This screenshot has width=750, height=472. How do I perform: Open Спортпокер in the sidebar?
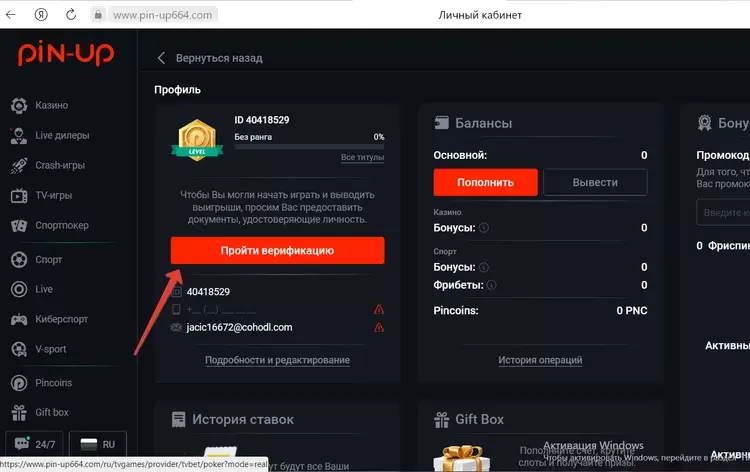tap(62, 225)
